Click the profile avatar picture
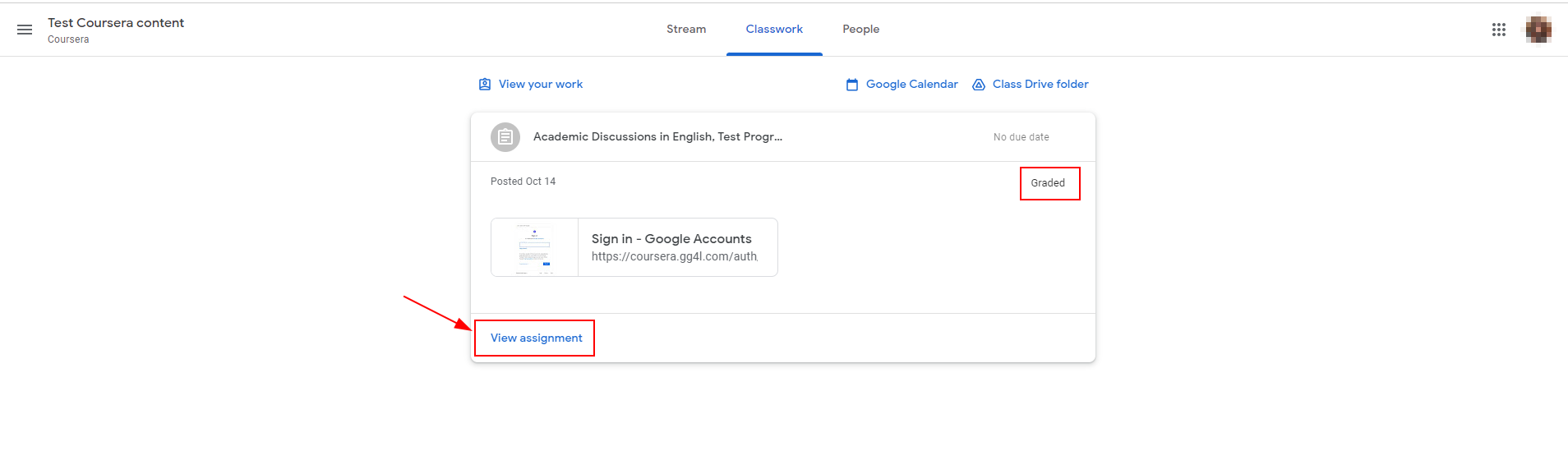1568x451 pixels. click(x=1538, y=30)
